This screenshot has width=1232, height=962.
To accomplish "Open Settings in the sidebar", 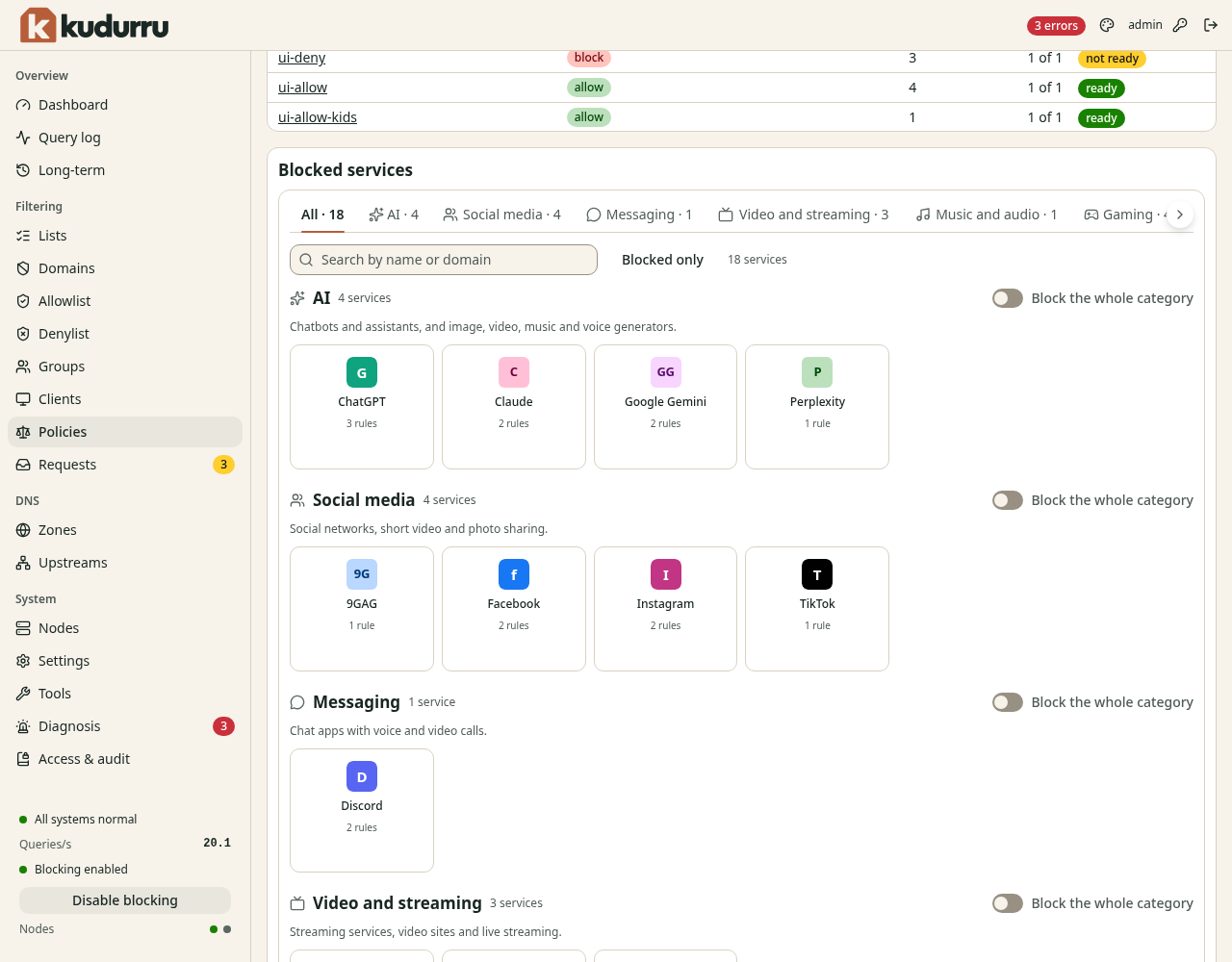I will point(125,661).
